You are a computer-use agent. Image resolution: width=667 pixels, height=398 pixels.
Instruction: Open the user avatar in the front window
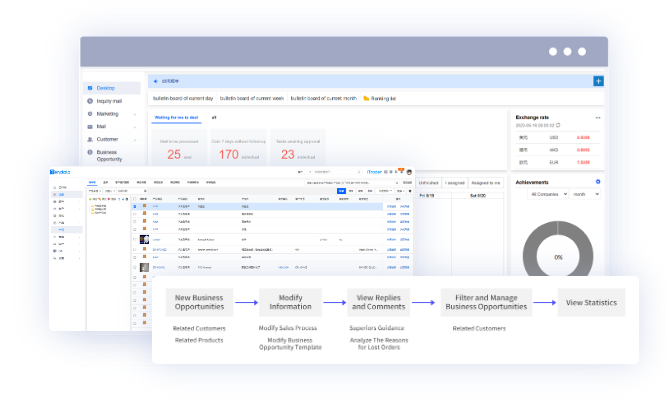pos(409,172)
